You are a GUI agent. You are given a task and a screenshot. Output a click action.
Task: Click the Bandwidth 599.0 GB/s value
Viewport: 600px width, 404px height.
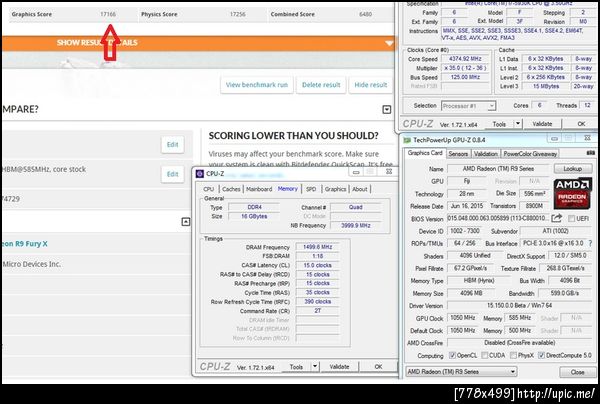[565, 293]
